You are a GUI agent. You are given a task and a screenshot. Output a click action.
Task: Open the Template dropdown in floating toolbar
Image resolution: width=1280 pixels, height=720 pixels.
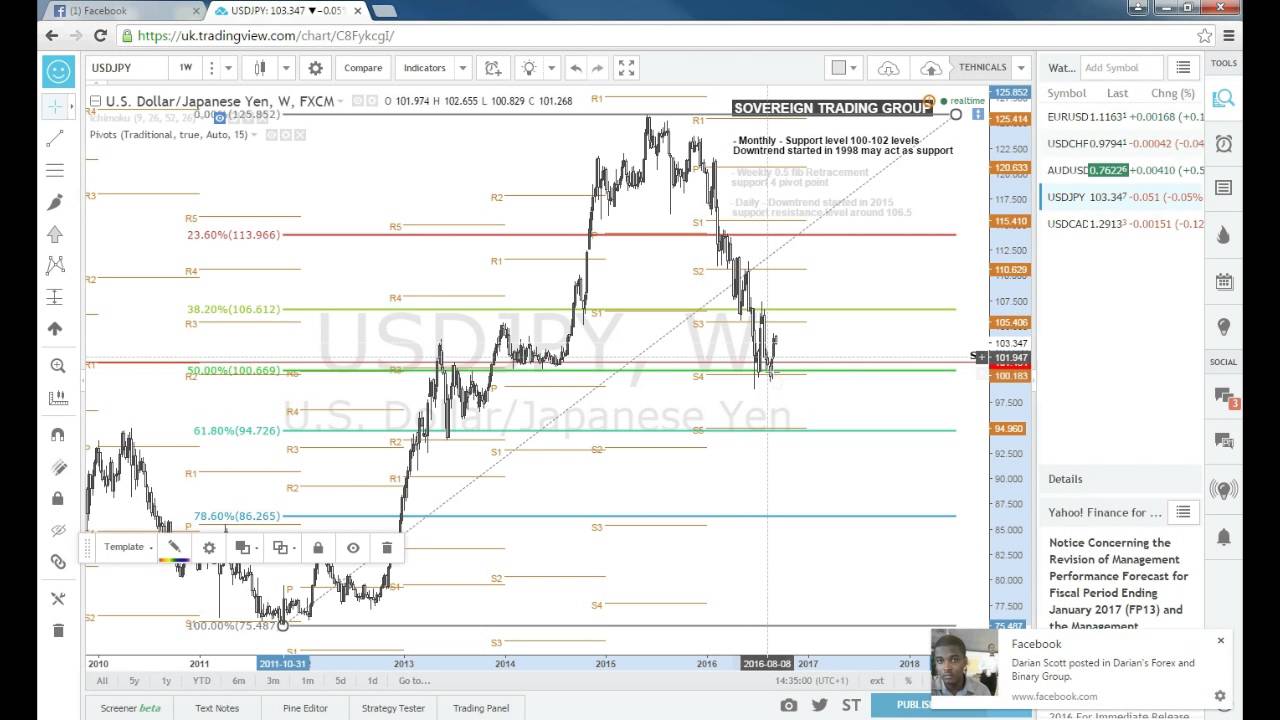129,547
